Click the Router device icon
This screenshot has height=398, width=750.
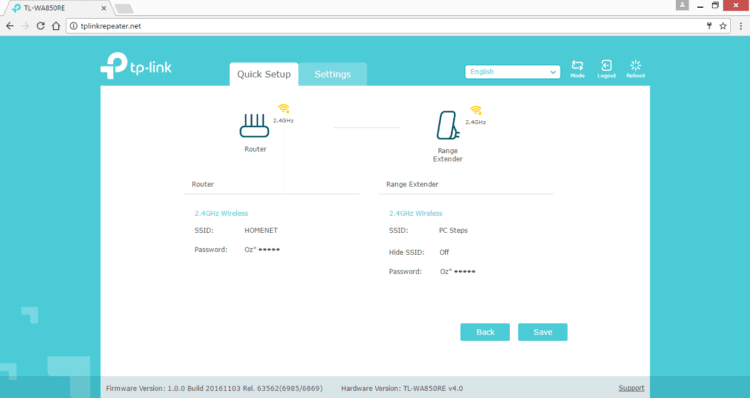point(254,125)
